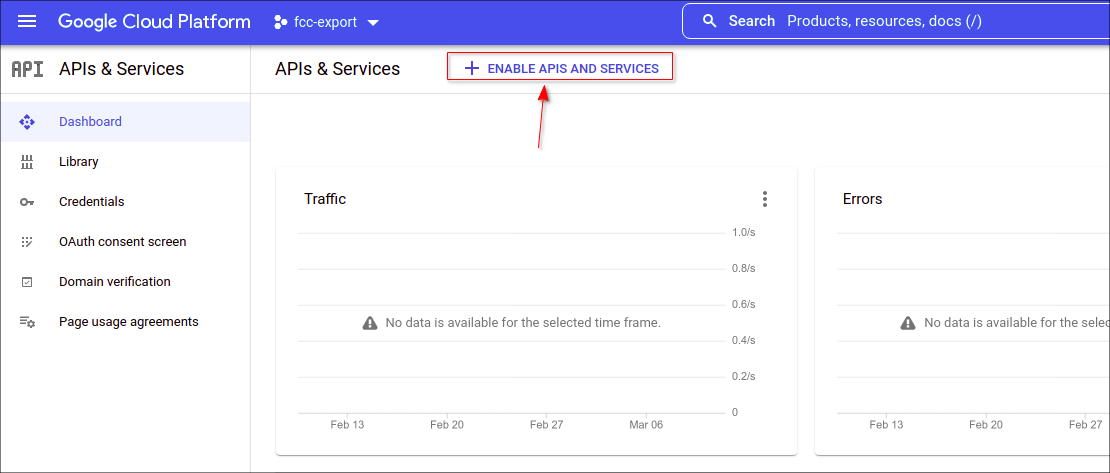Click the Page usage agreements icon

27,322
